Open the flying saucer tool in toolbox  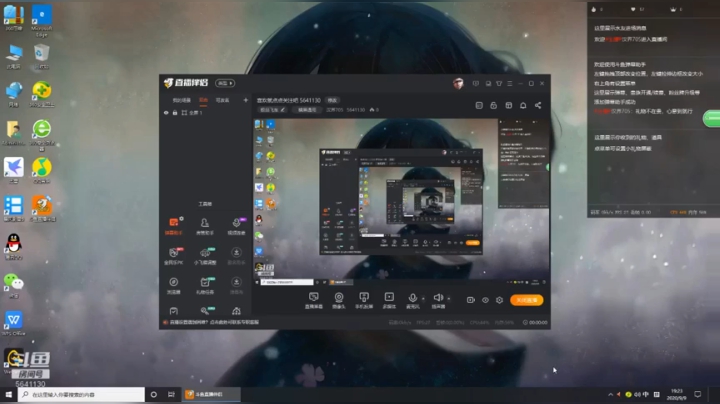tap(205, 256)
